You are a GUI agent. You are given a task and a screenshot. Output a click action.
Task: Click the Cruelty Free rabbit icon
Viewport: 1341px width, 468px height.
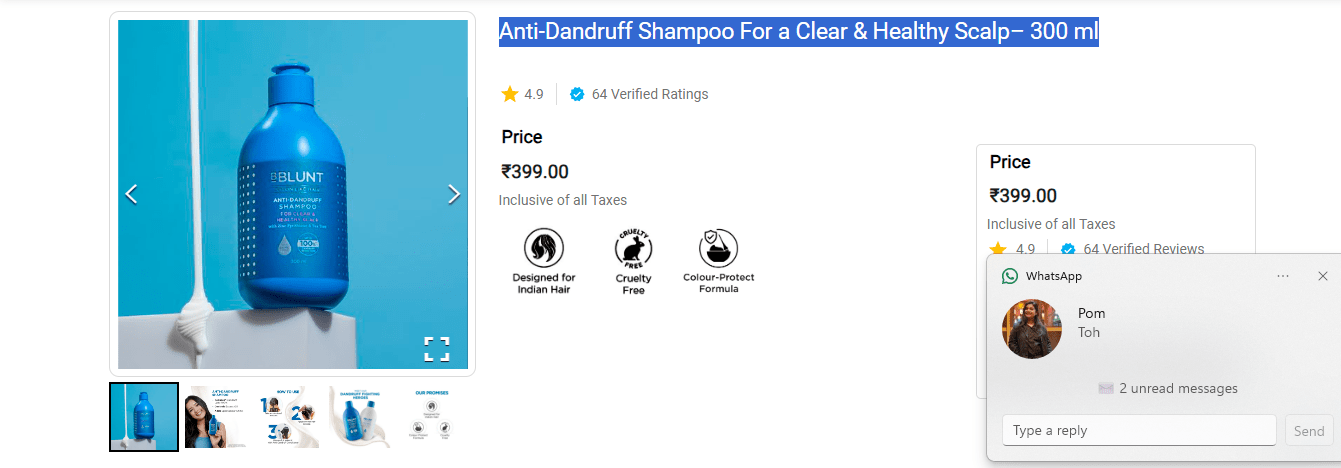(x=633, y=248)
